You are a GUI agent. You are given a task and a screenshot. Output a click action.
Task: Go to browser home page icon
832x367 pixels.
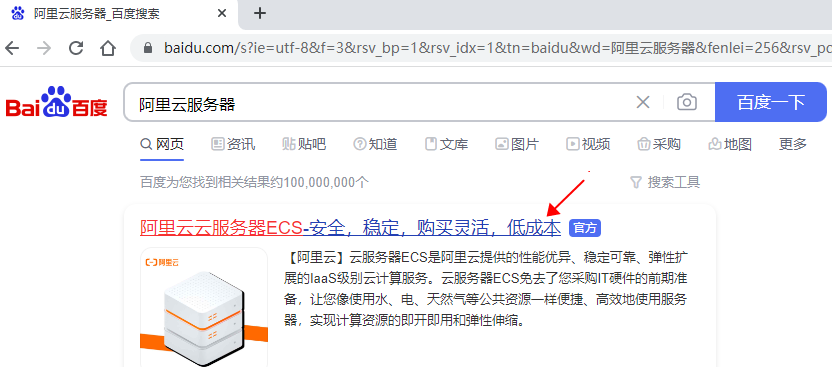click(108, 49)
